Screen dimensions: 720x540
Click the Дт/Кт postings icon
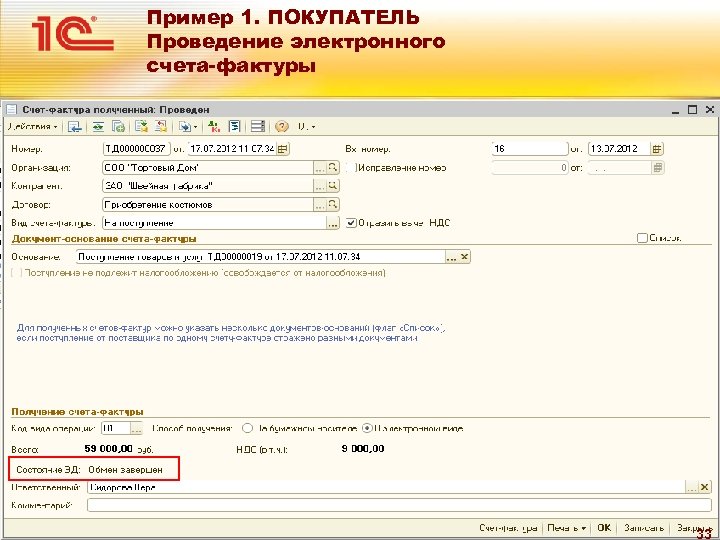click(x=214, y=126)
